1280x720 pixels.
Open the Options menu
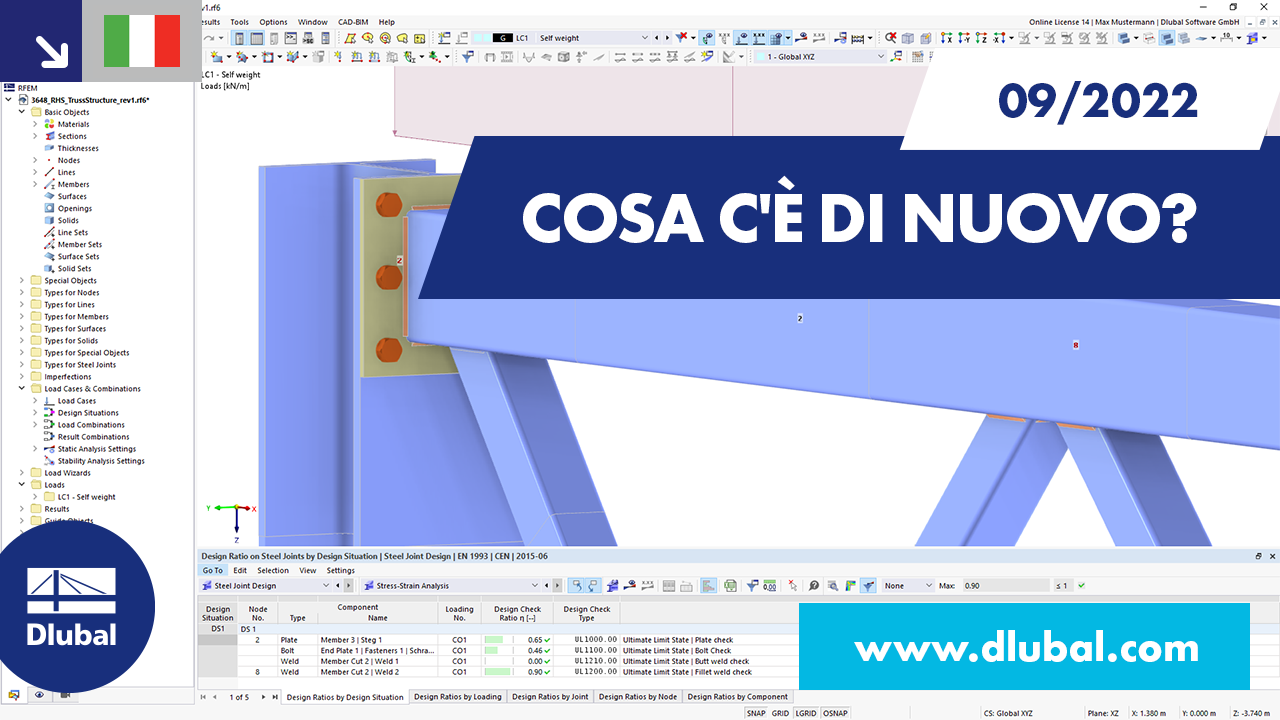[273, 22]
